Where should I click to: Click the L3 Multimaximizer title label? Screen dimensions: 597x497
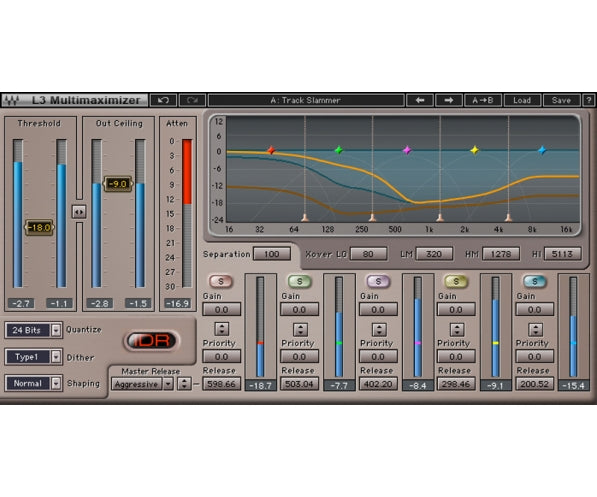(86, 100)
